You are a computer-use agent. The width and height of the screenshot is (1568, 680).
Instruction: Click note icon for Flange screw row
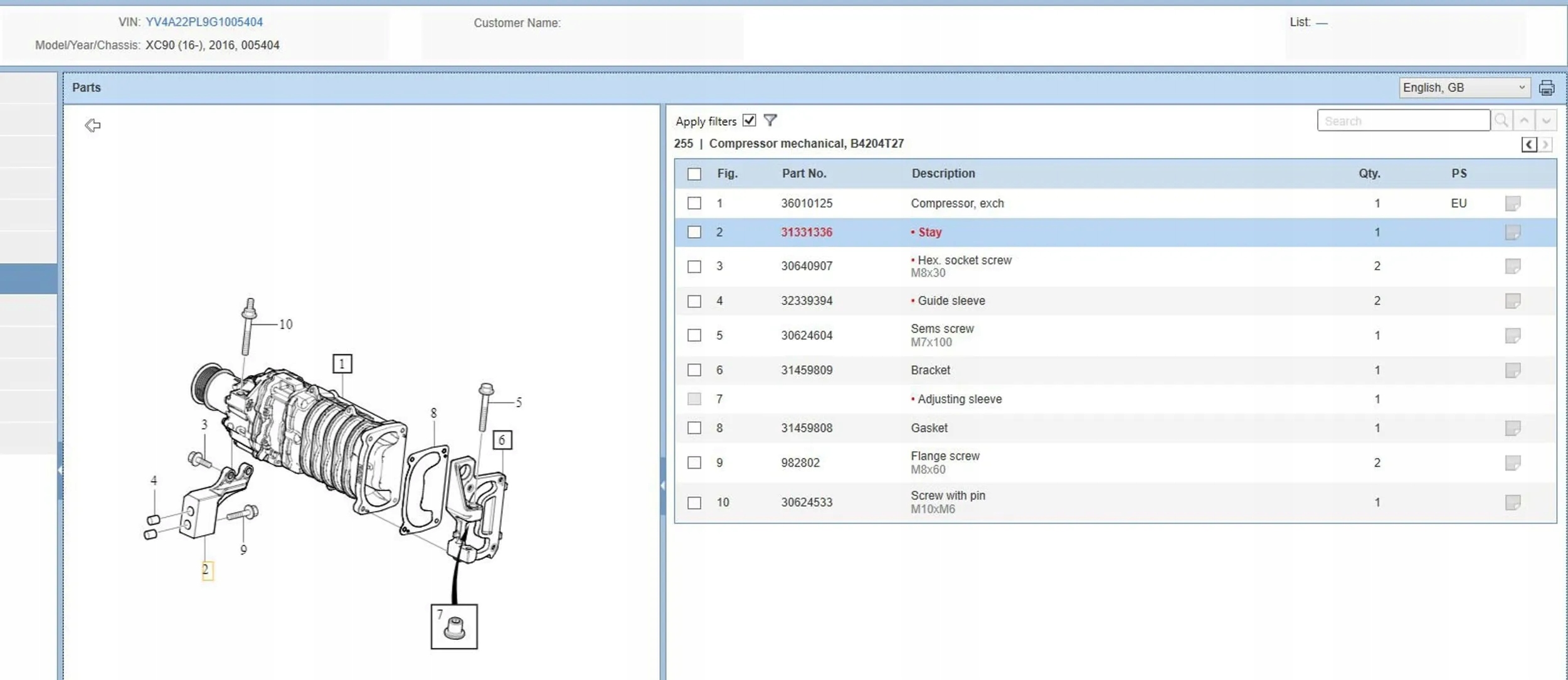(1512, 463)
